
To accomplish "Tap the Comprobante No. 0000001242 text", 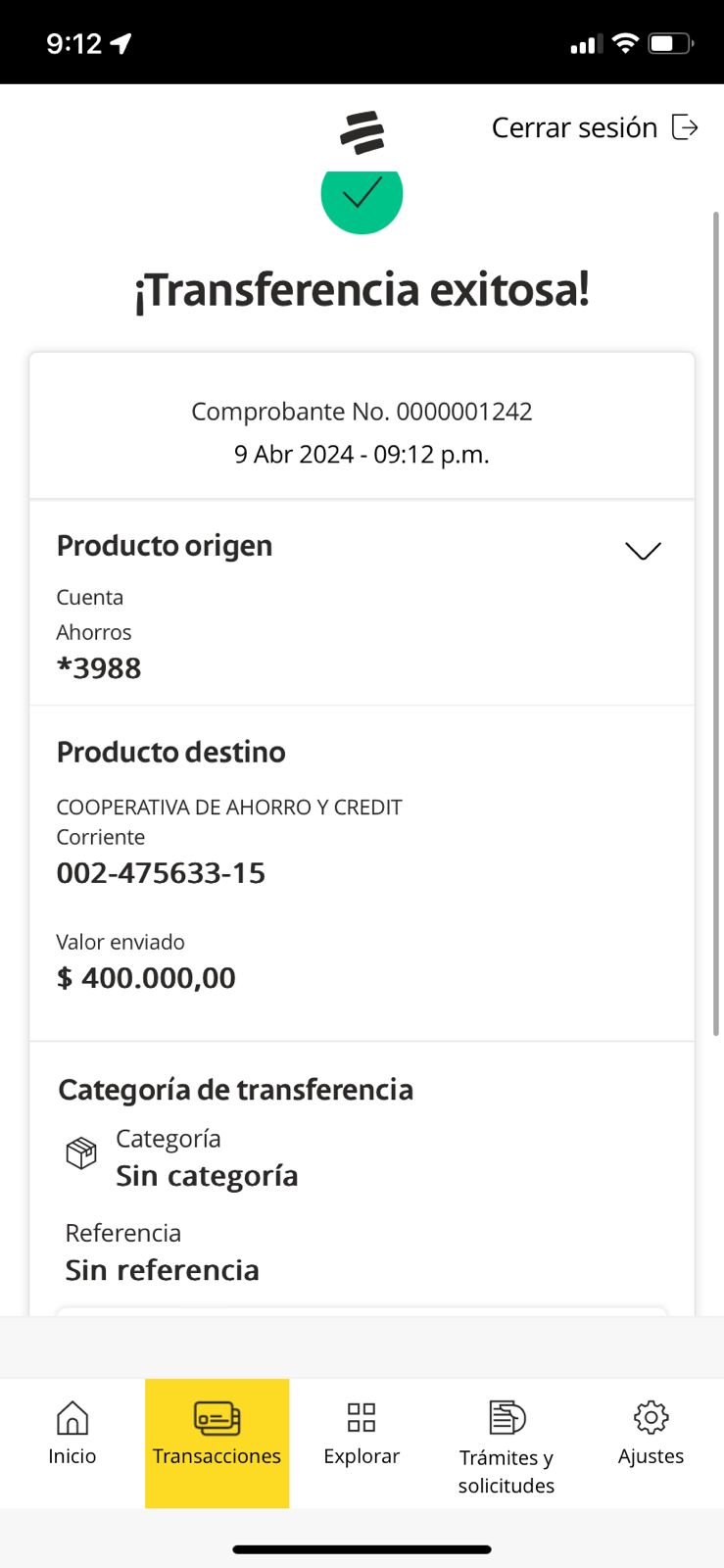I will coord(362,412).
